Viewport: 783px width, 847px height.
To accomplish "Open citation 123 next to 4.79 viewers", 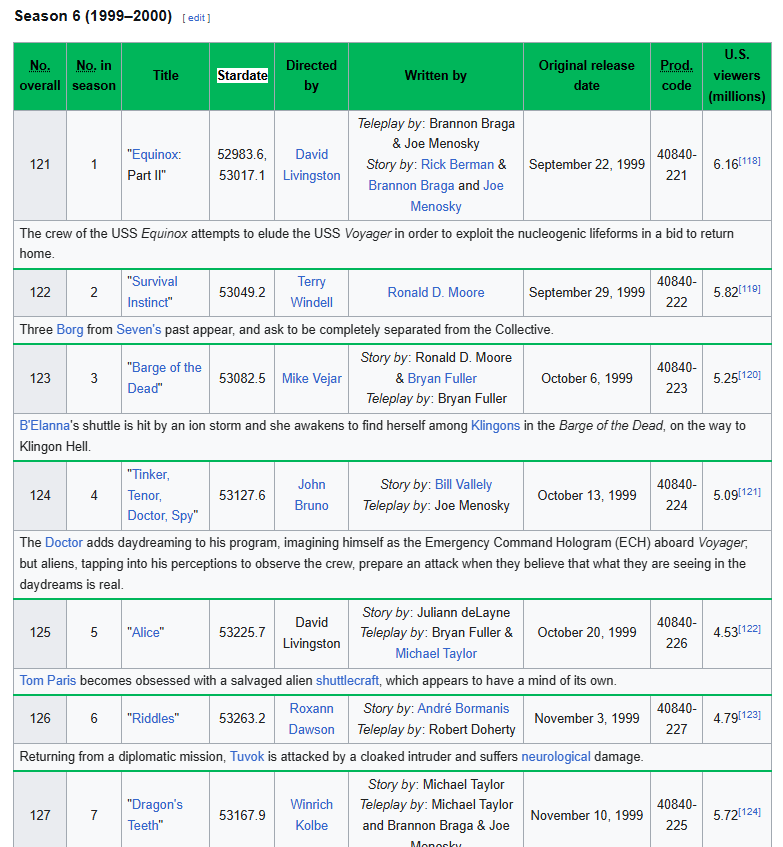I will 749,715.
